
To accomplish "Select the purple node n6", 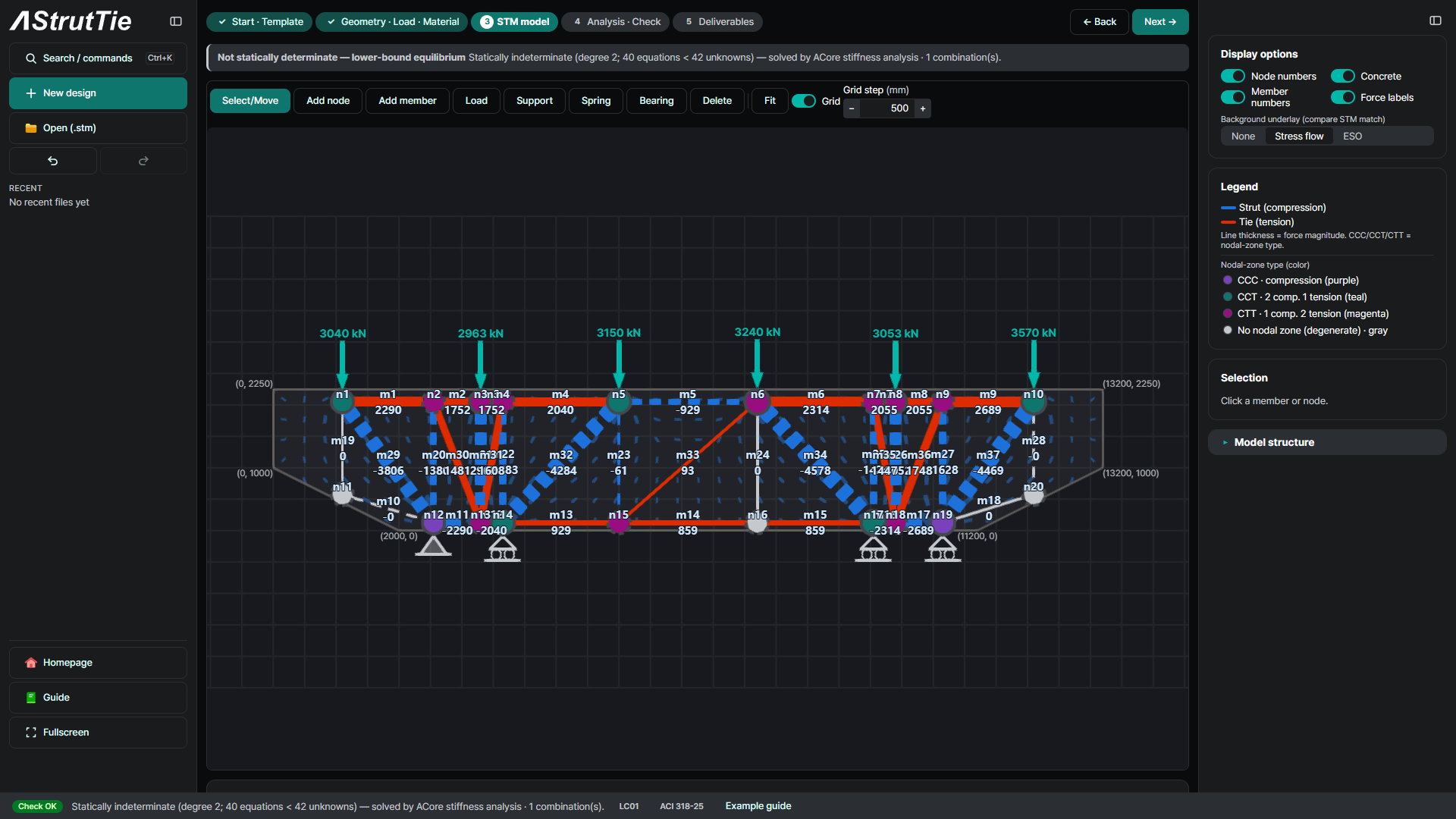I will [757, 402].
